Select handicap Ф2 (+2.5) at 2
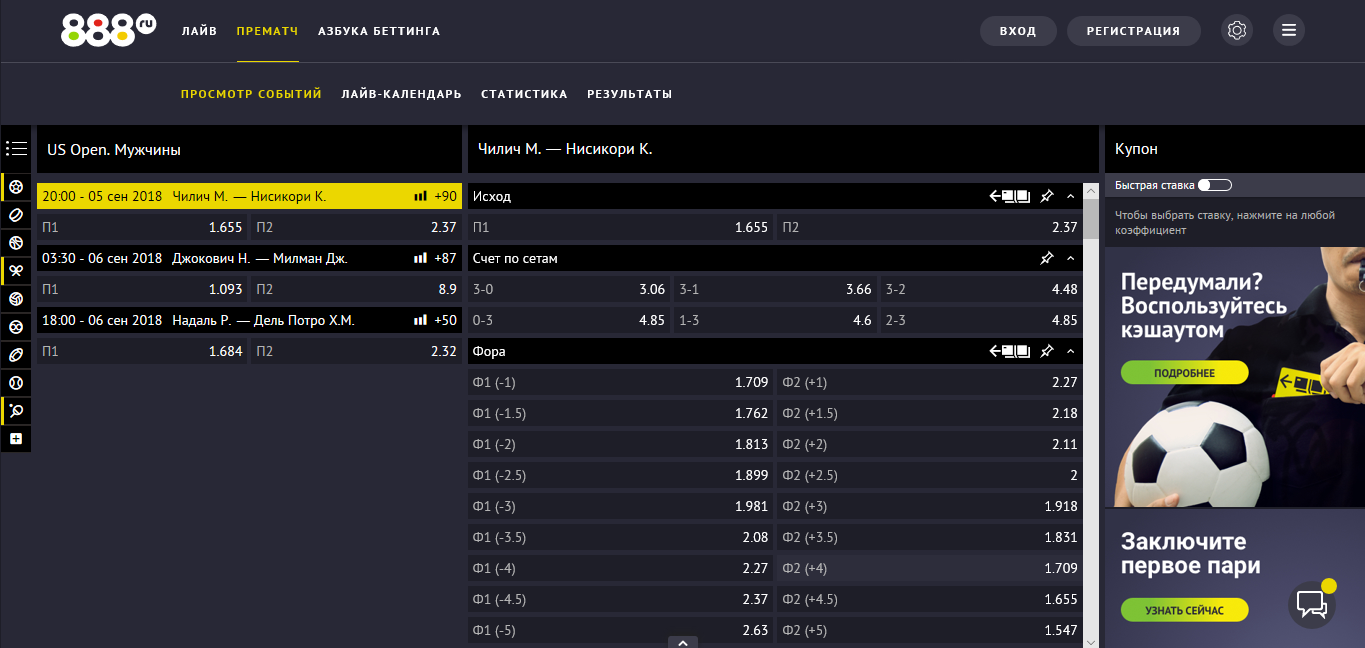Viewport: 1365px width, 648px height. [x=930, y=475]
